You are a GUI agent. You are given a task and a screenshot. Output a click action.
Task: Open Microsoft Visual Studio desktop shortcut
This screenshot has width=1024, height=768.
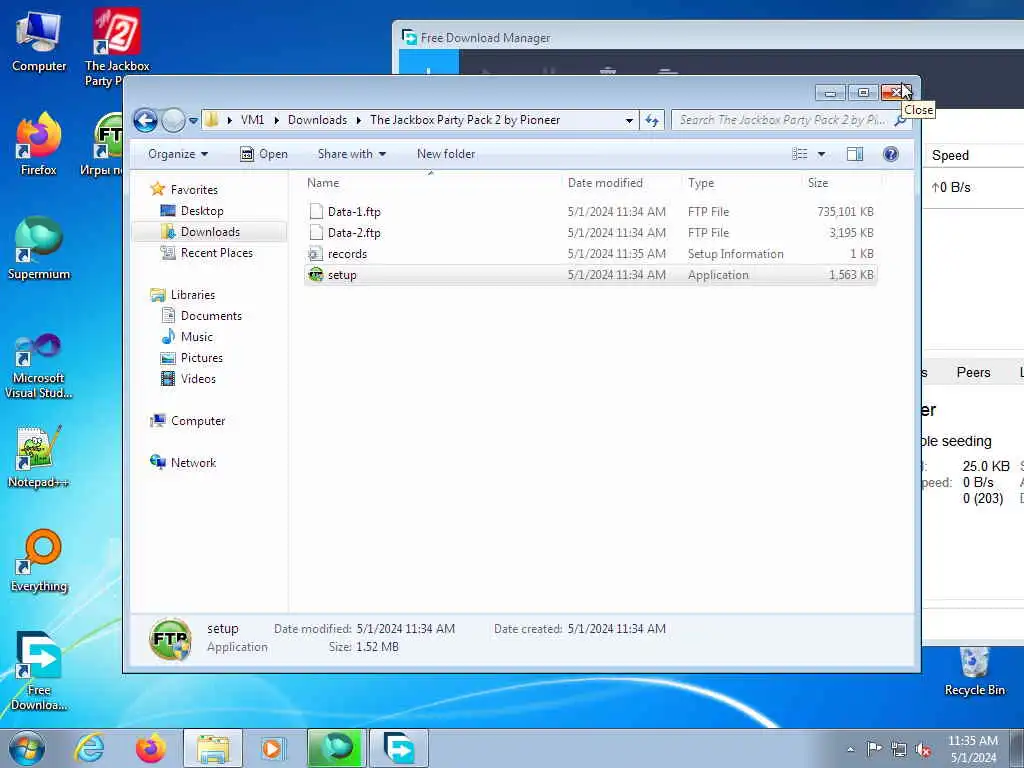(x=39, y=366)
